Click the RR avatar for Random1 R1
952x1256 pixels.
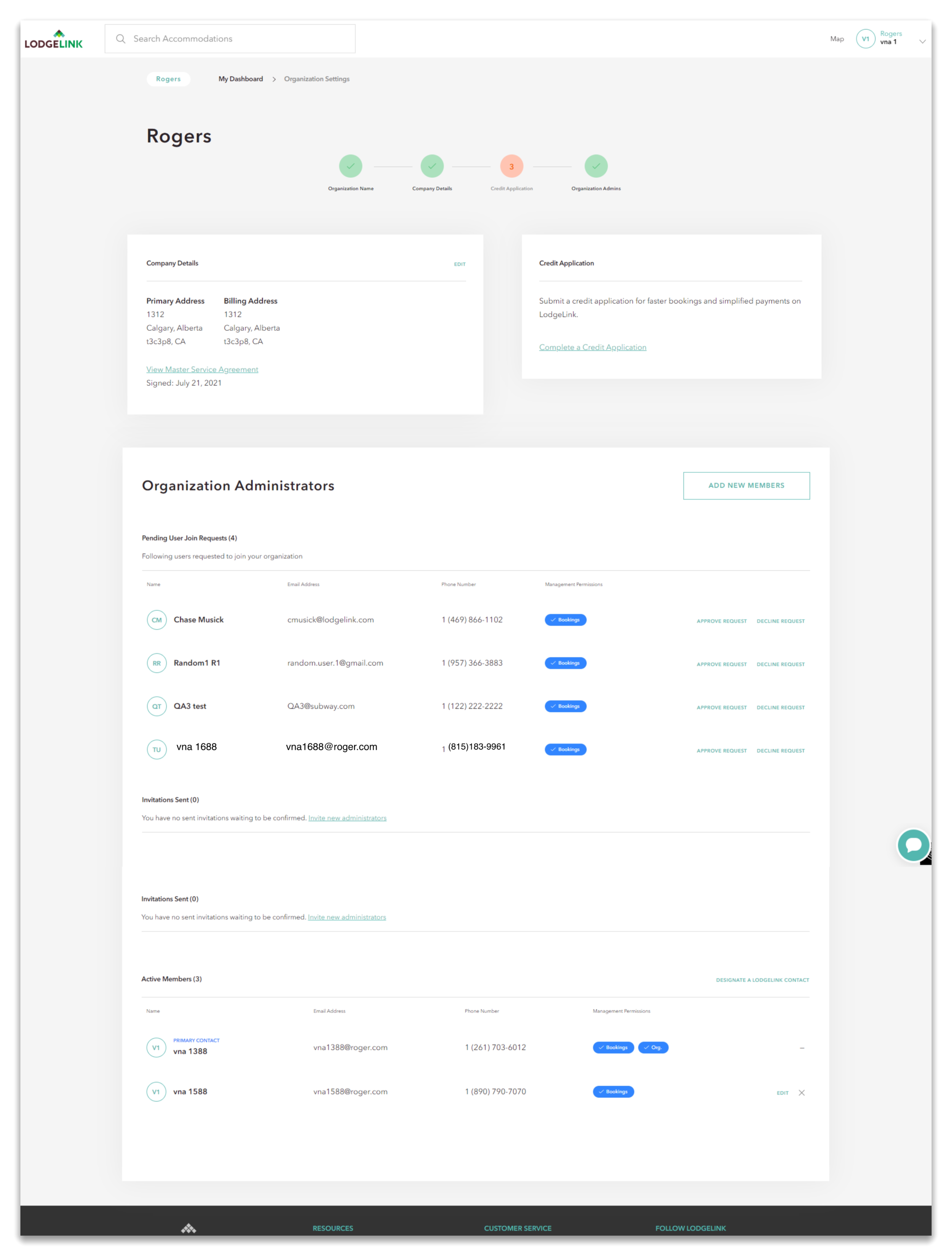(x=157, y=663)
